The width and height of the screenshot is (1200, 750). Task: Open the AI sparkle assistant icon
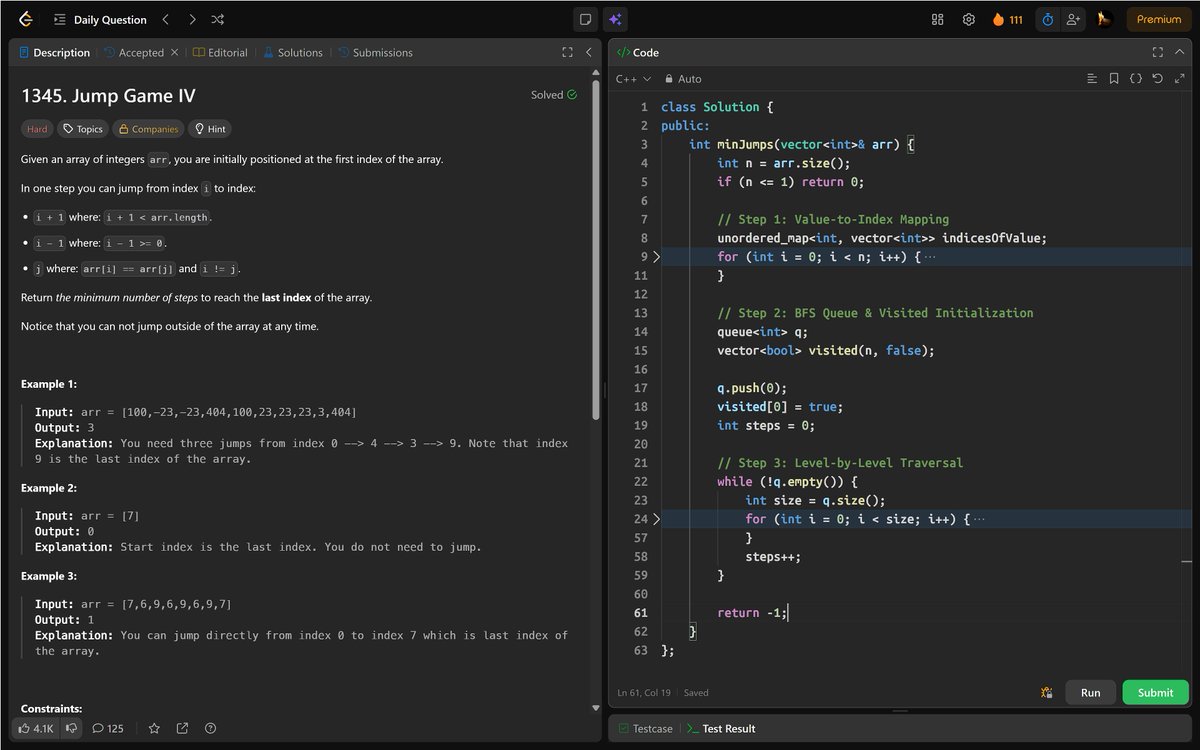pos(615,19)
